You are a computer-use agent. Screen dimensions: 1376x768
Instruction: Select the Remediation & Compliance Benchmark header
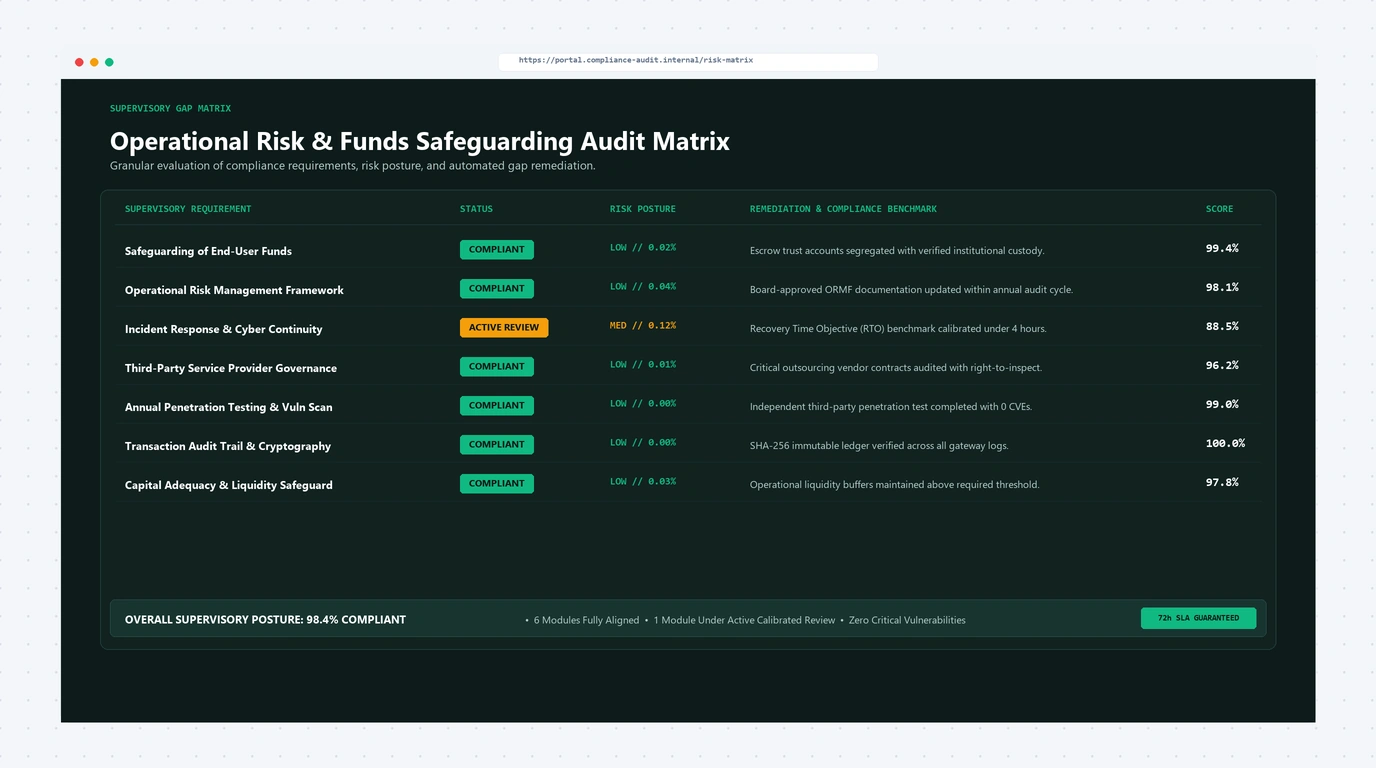(843, 209)
